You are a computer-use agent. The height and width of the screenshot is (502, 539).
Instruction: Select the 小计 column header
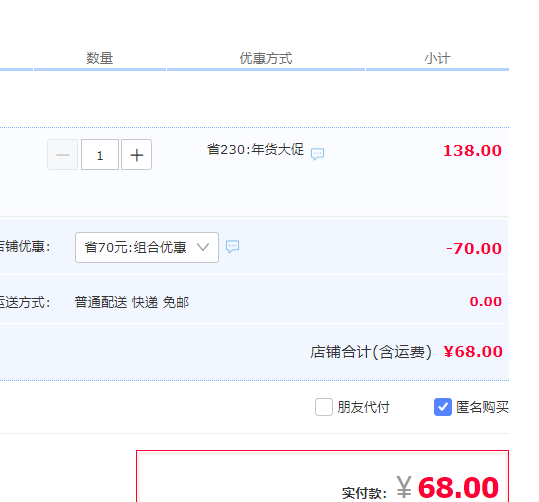pos(437,58)
